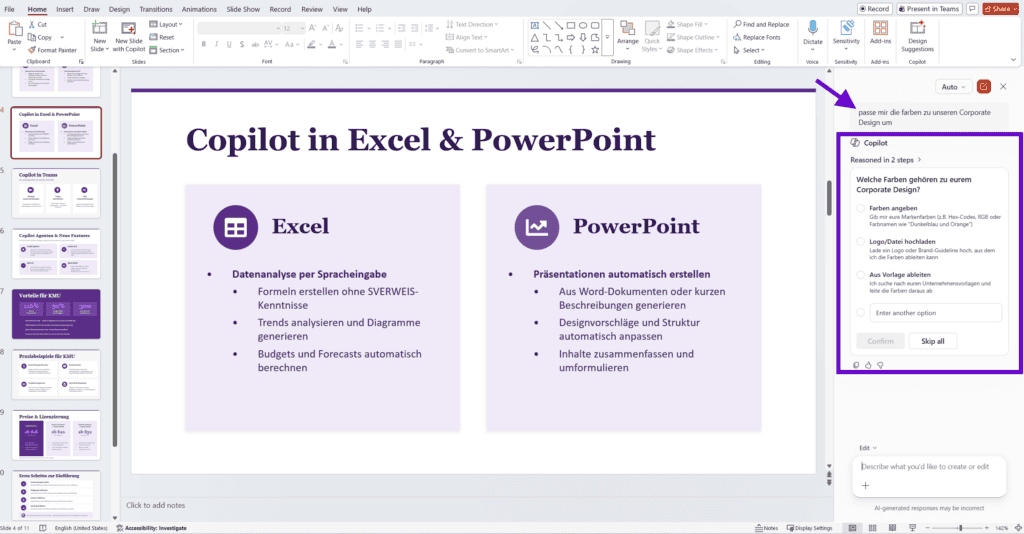Open the Arrange dropdown
The image size is (1024, 534).
coord(628,35)
